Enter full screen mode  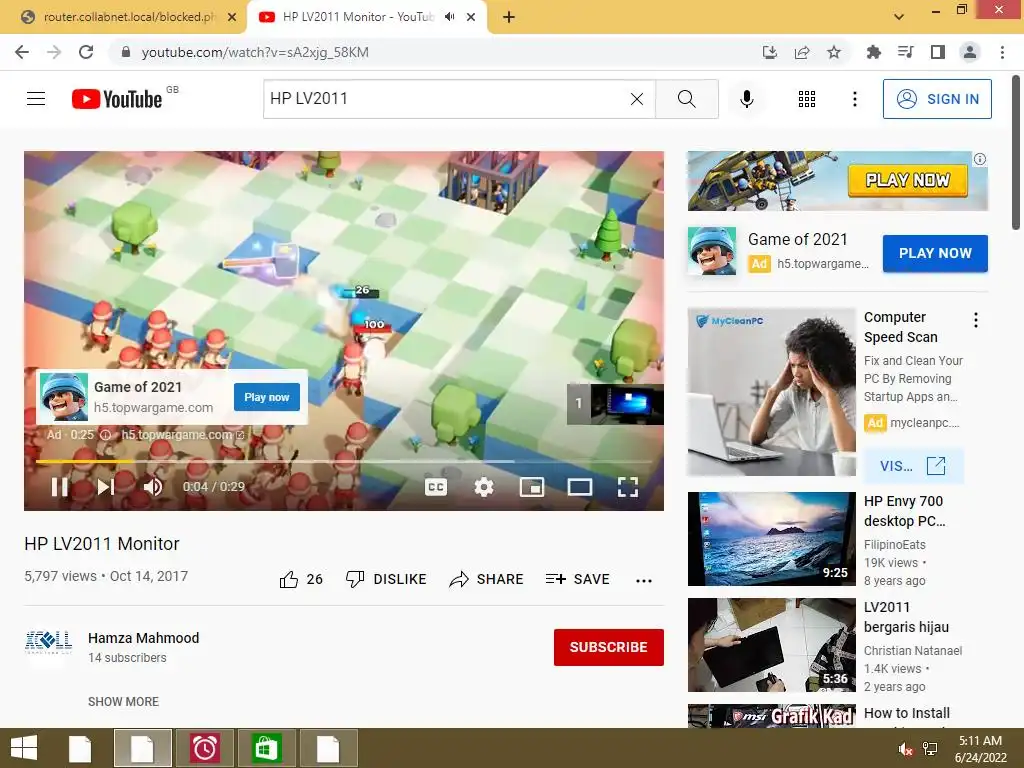pos(628,487)
